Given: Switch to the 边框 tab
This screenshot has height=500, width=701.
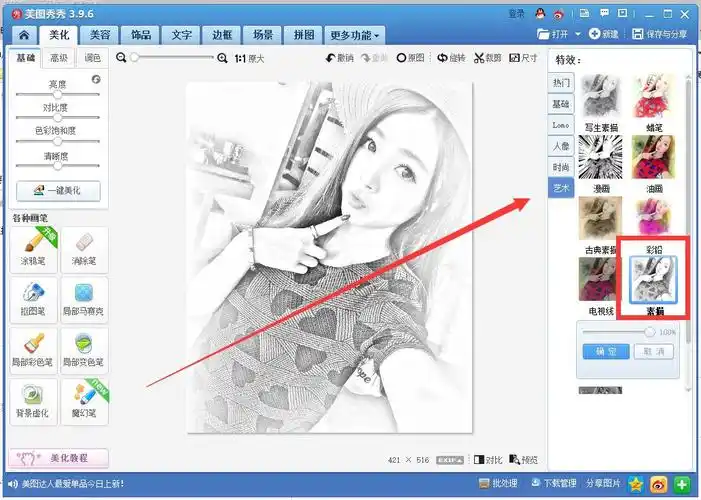Looking at the screenshot, I should pos(222,35).
